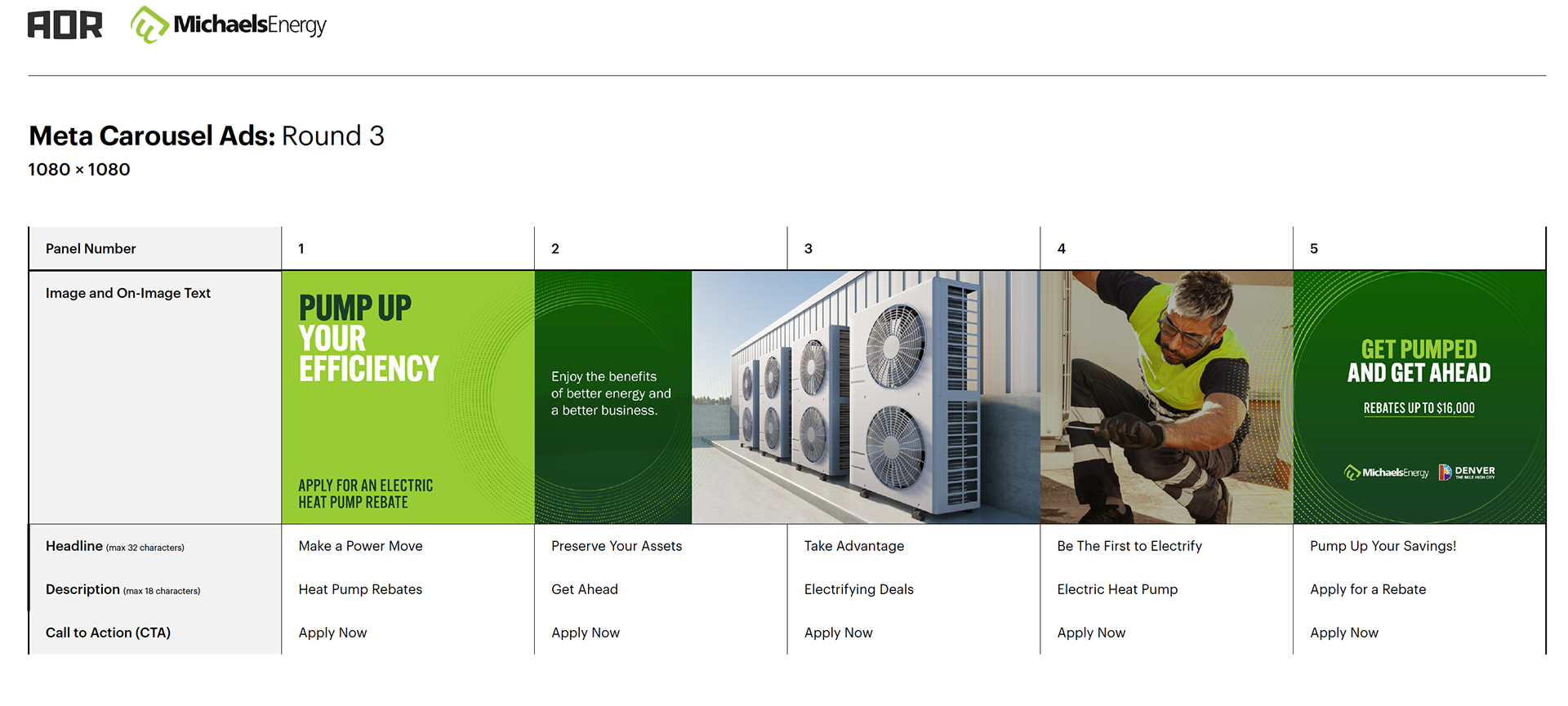The height and width of the screenshot is (706, 1568).
Task: Click the 'Pump Up Your Savings!' headline
Action: coord(1383,546)
